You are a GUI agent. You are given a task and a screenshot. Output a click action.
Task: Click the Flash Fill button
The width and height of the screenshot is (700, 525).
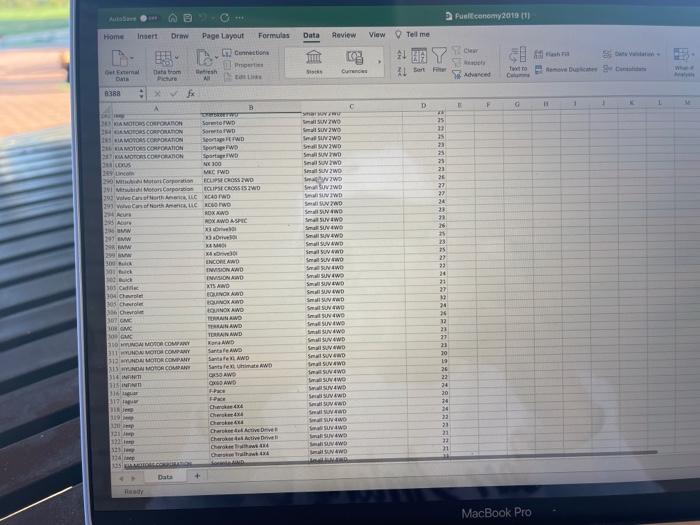click(x=552, y=54)
